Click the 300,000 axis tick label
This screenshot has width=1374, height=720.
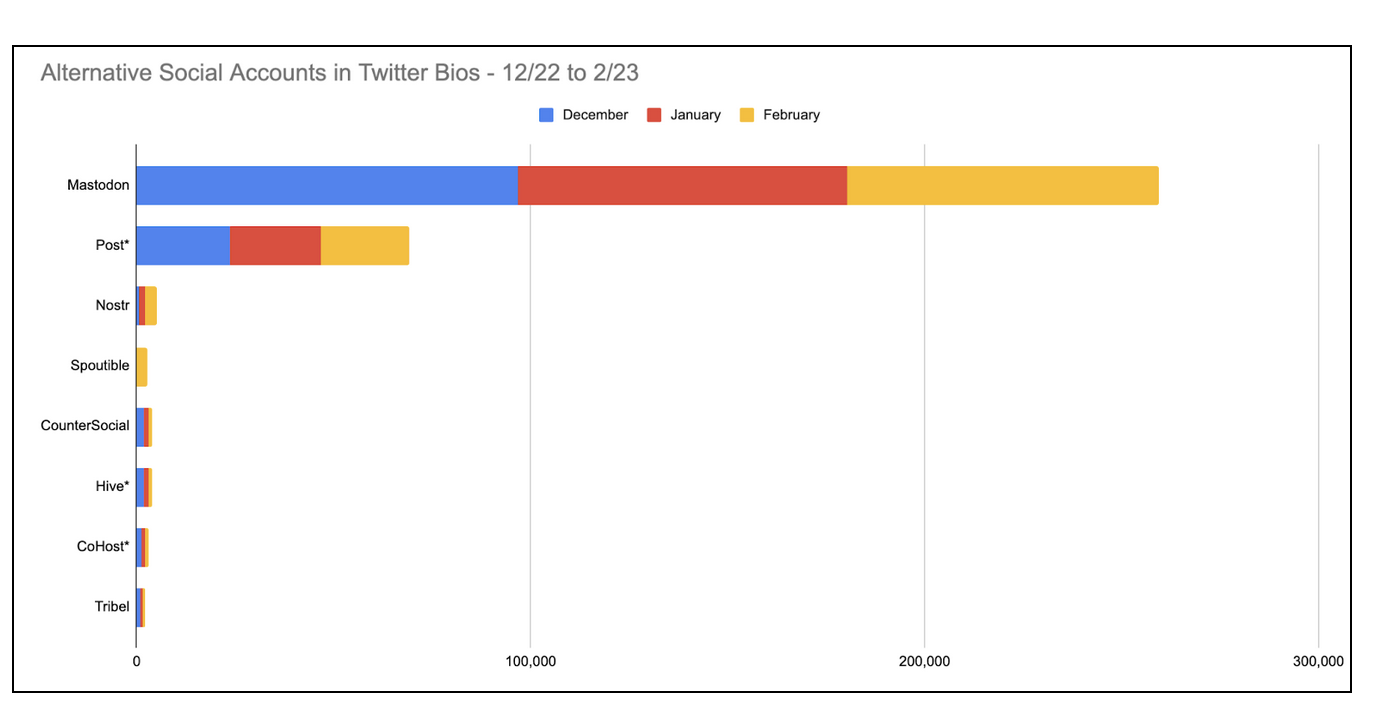tap(1318, 662)
